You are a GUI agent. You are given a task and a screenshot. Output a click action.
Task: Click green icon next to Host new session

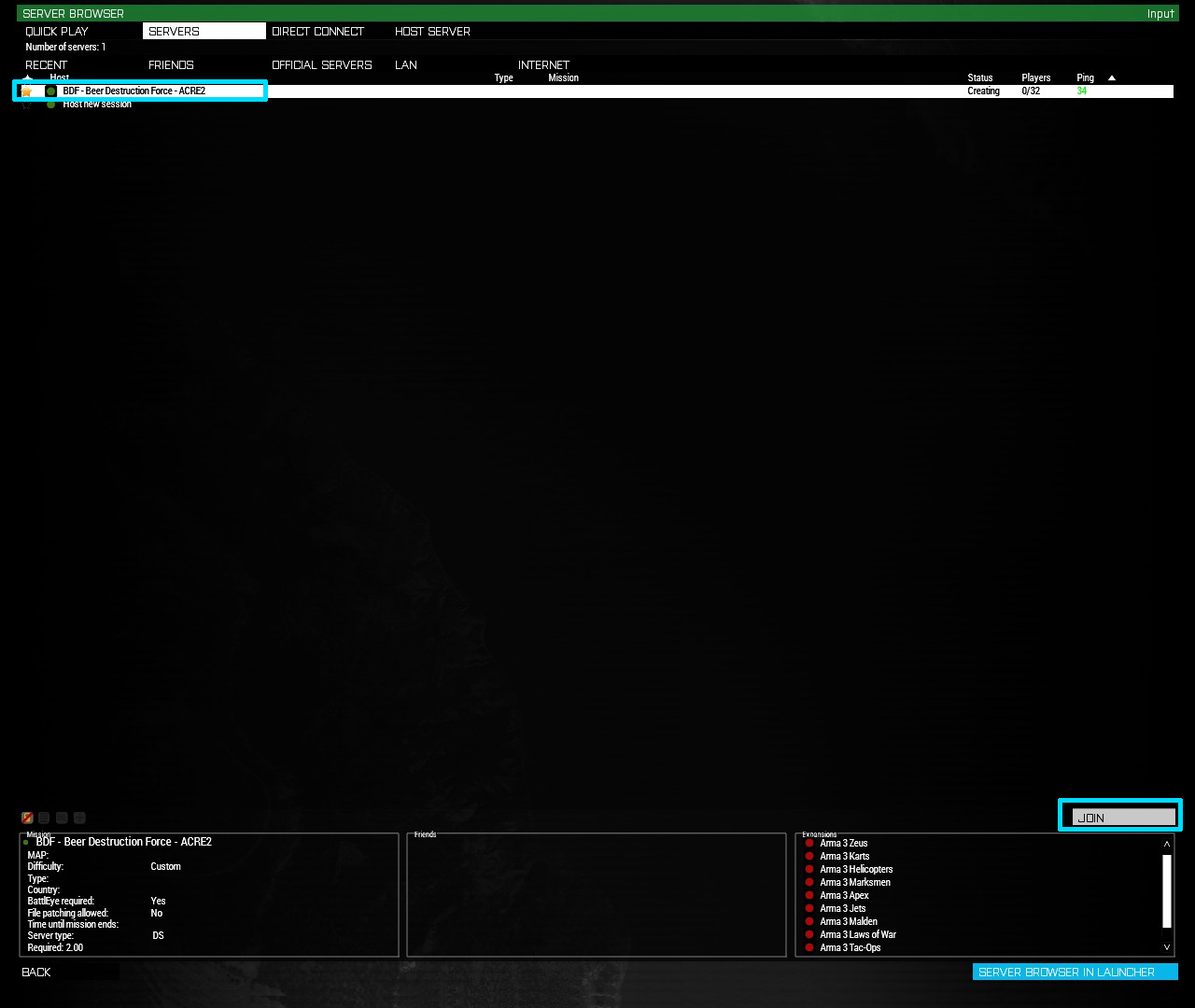(51, 105)
